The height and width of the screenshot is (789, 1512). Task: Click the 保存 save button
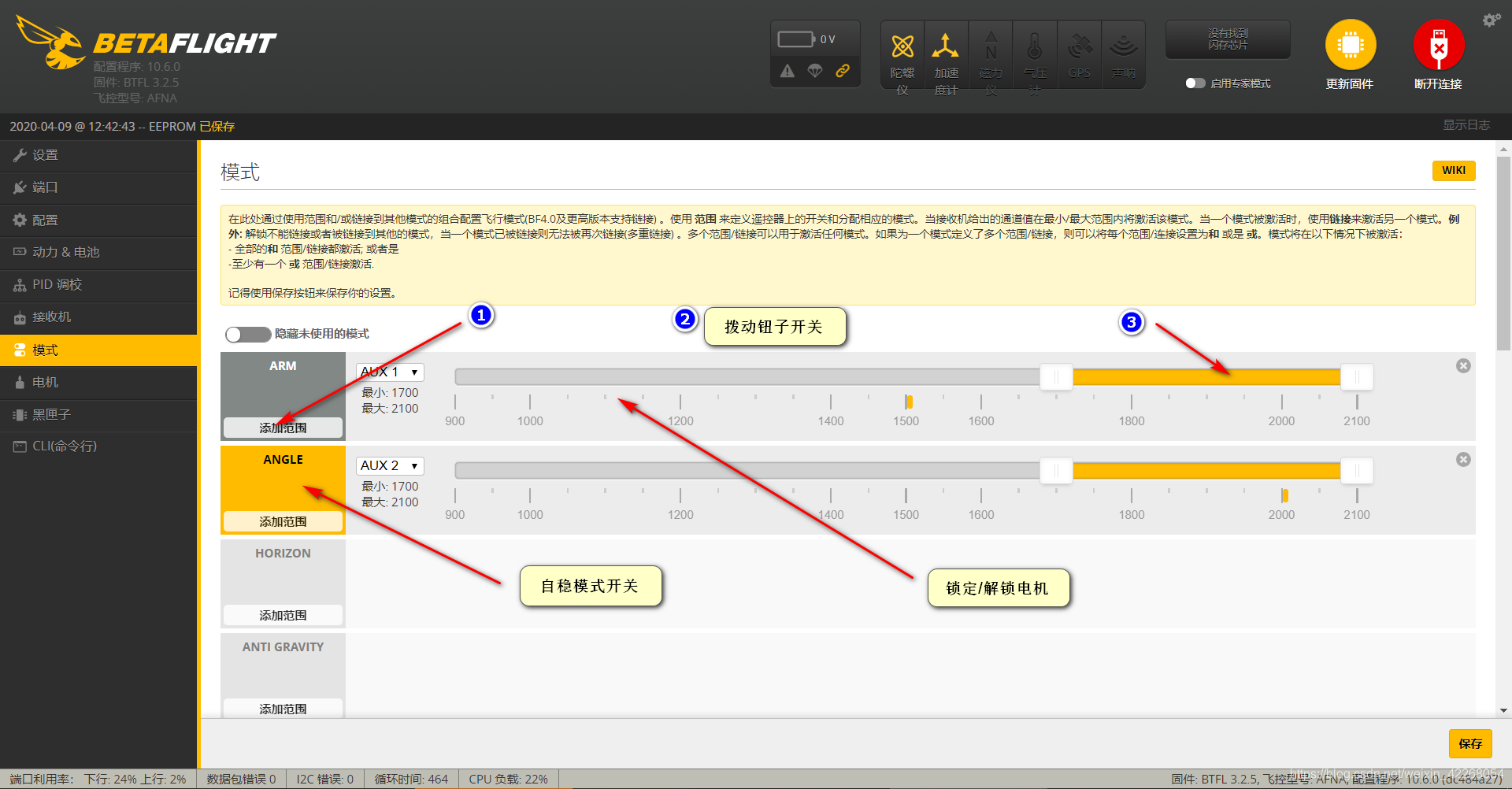[x=1470, y=743]
